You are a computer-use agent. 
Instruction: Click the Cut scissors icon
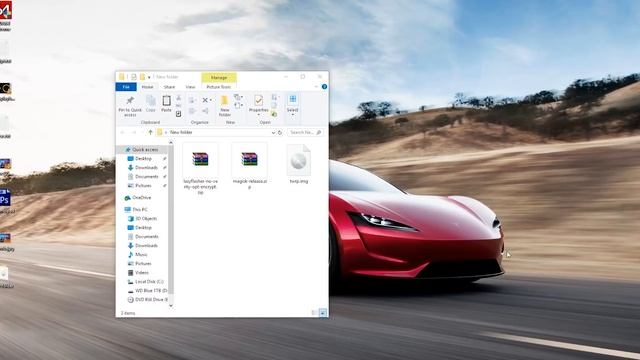coord(178,98)
